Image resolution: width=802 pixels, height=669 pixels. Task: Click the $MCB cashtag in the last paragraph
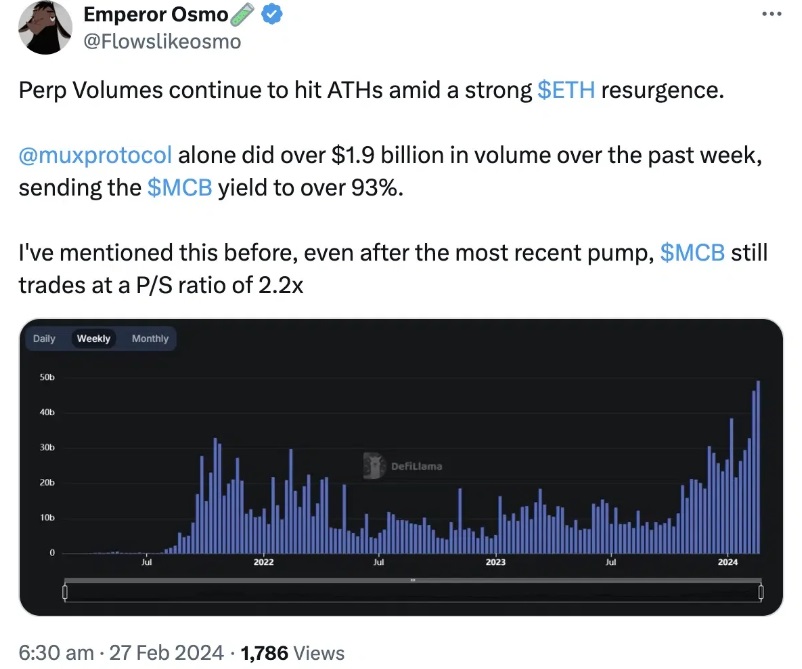pyautogui.click(x=693, y=253)
